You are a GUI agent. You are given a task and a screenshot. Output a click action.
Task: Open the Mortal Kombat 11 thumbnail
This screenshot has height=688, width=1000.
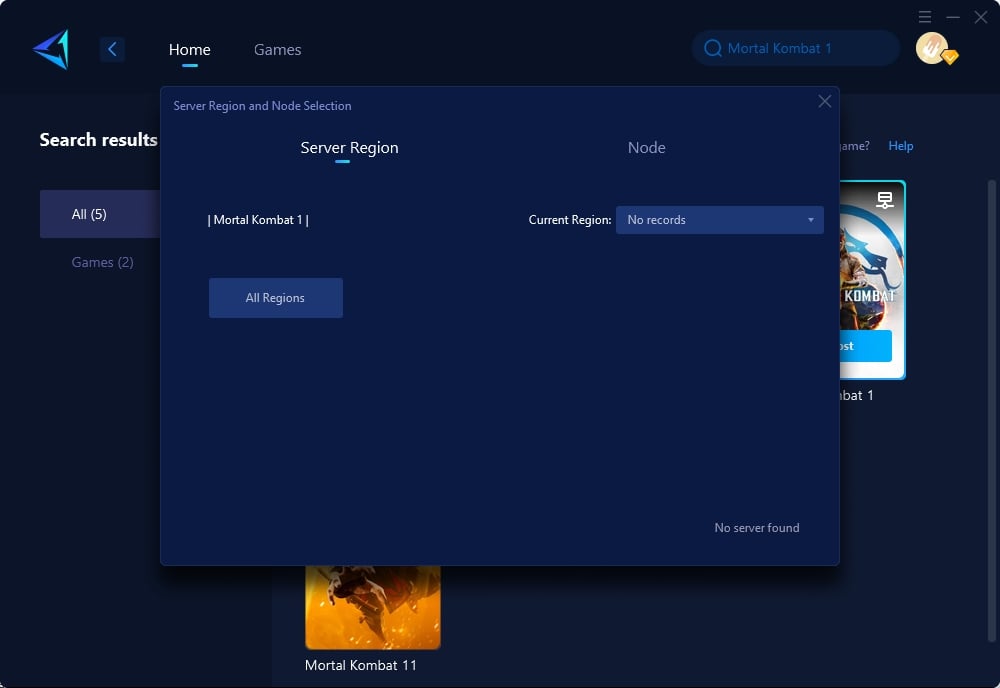[373, 607]
